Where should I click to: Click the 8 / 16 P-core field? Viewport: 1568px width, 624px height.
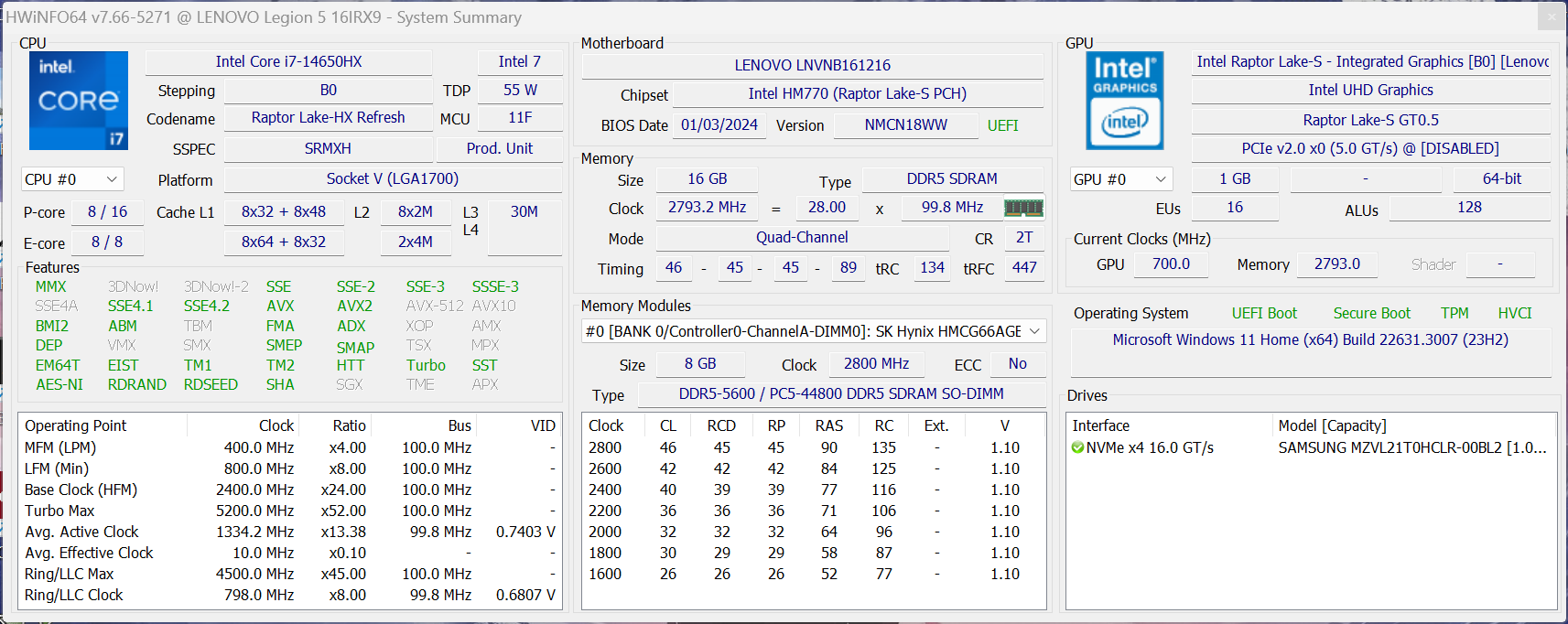[107, 212]
